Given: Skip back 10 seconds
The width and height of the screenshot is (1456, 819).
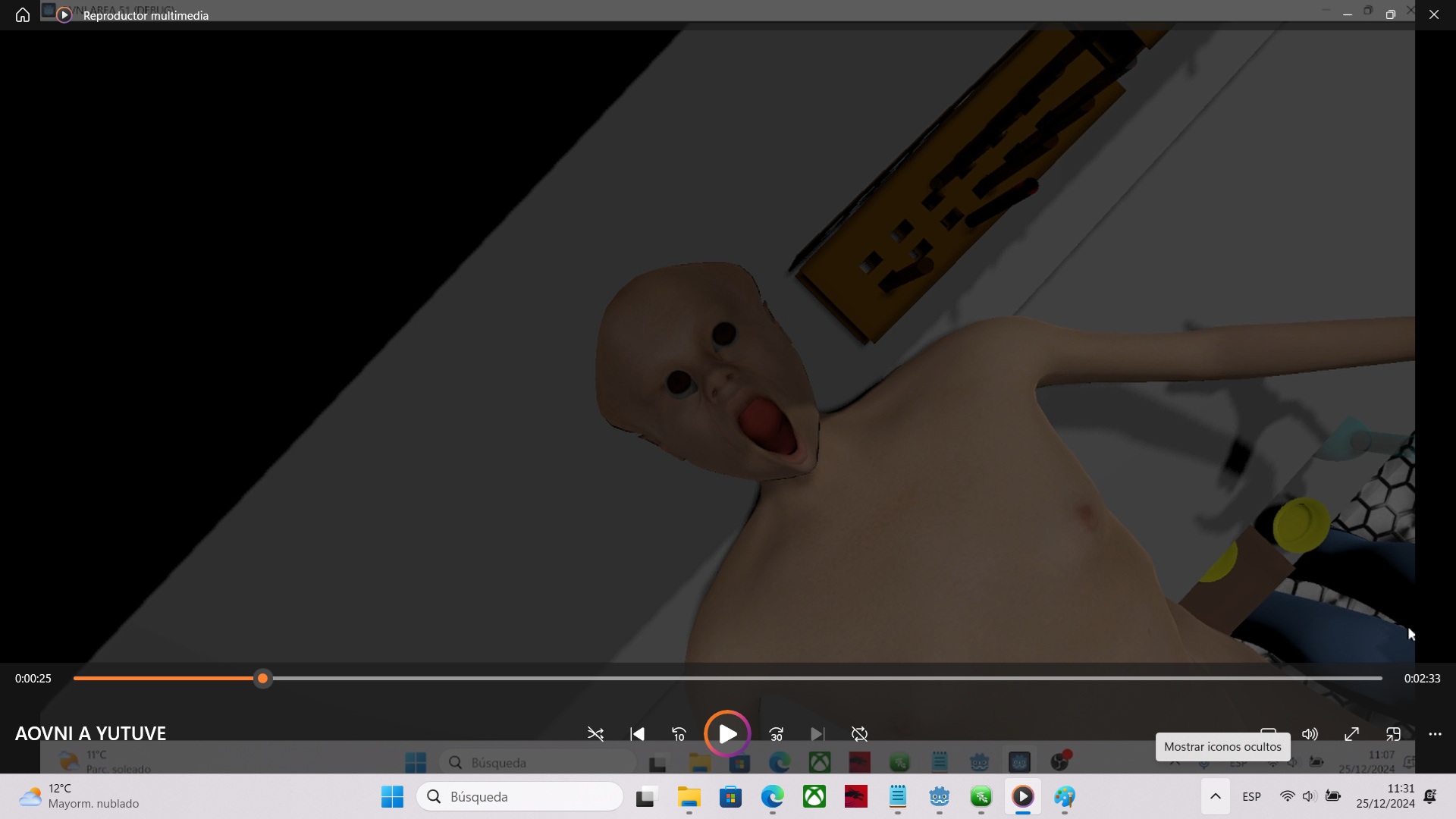Looking at the screenshot, I should coord(679,734).
